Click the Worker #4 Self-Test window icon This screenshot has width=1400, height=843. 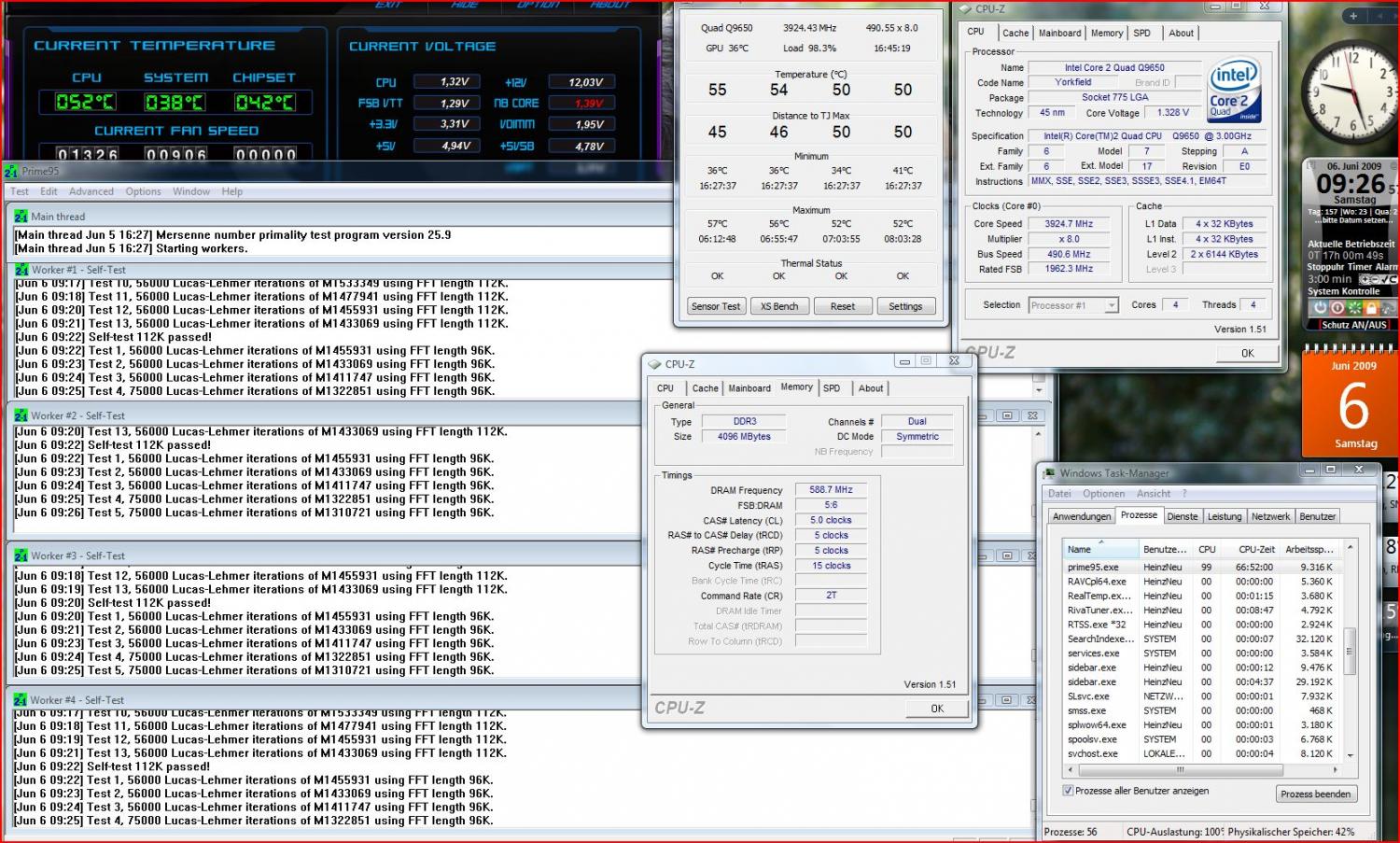click(21, 699)
